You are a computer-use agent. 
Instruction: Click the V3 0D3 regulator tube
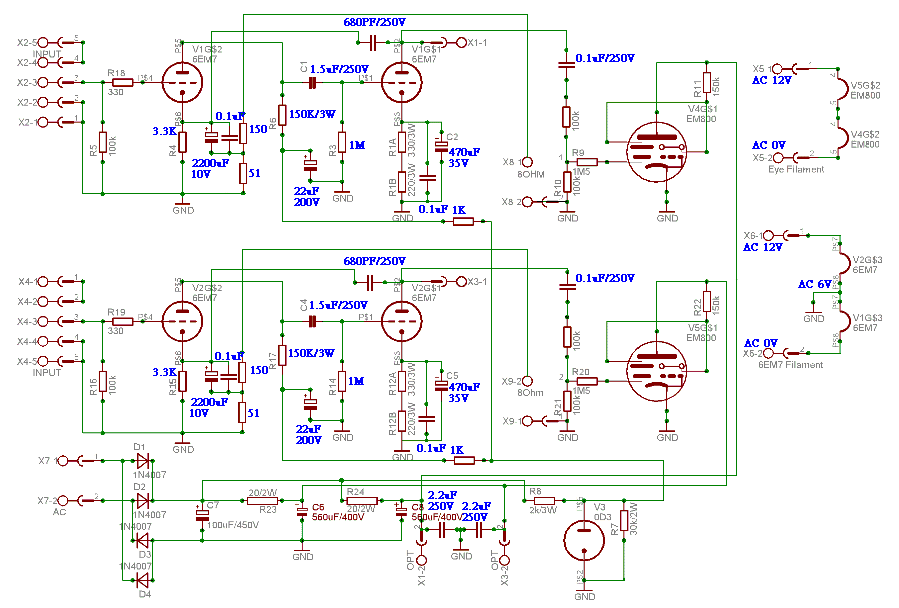pyautogui.click(x=584, y=539)
